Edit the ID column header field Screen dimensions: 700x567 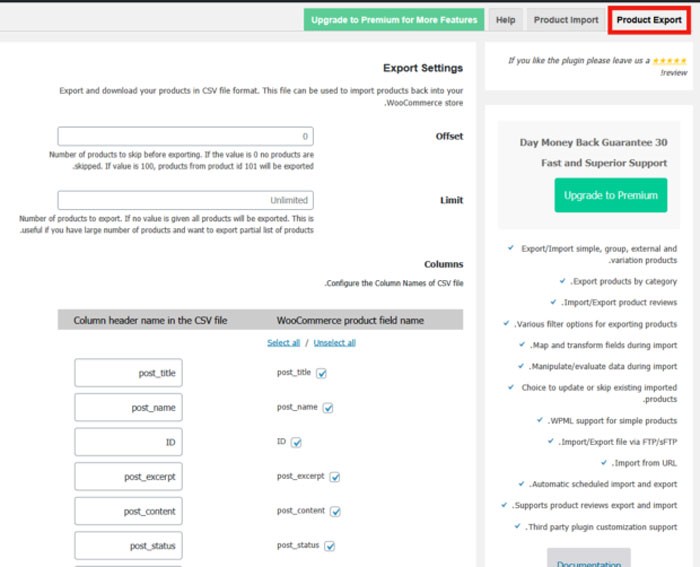point(129,442)
